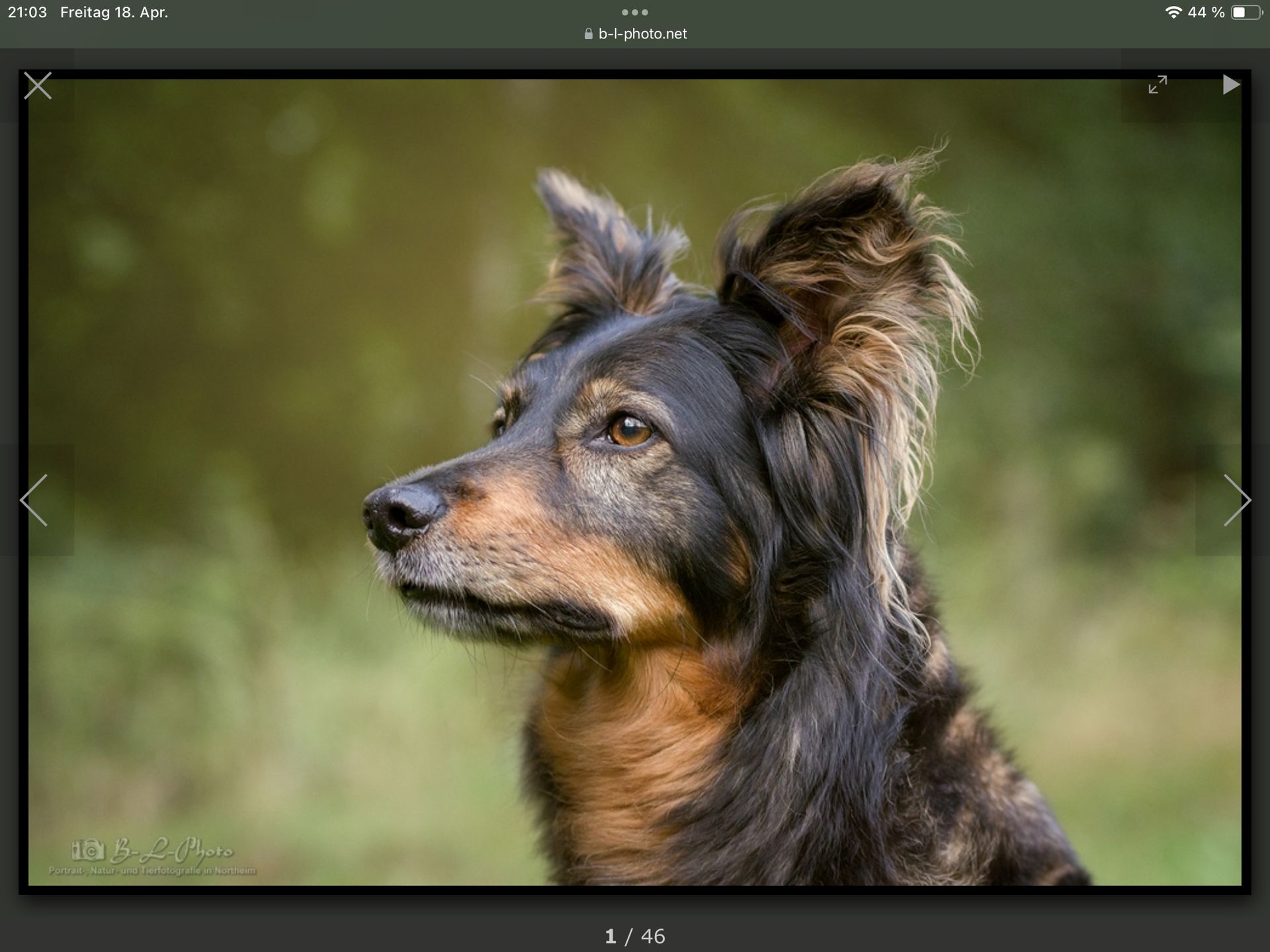Tap the b-l-photo.net address bar
The width and height of the screenshot is (1270, 952).
point(642,34)
